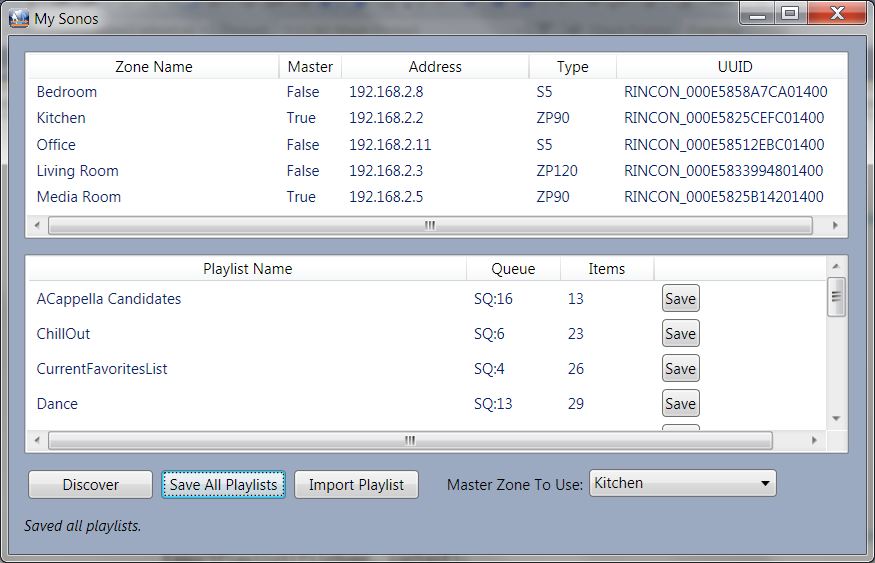Click address 192.168.2.11
Screen dimensions: 875x563
click(x=390, y=145)
